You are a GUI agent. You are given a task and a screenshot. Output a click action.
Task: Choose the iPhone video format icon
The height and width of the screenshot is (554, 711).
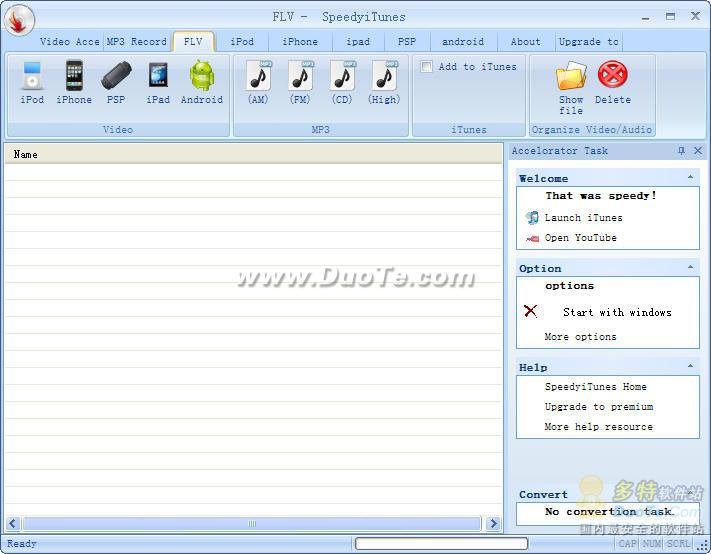tap(74, 78)
